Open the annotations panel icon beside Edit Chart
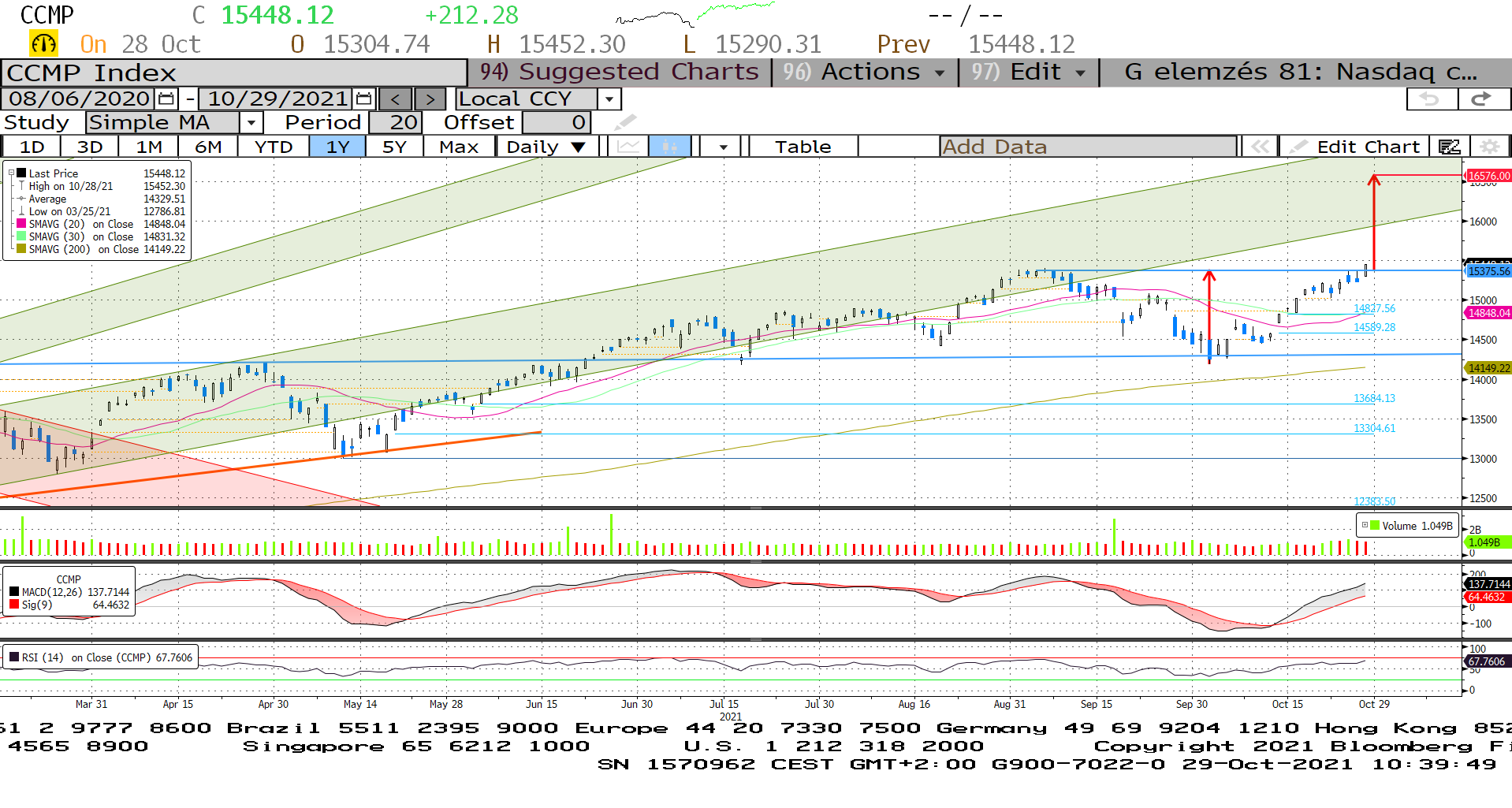The width and height of the screenshot is (1512, 808). pyautogui.click(x=1449, y=147)
